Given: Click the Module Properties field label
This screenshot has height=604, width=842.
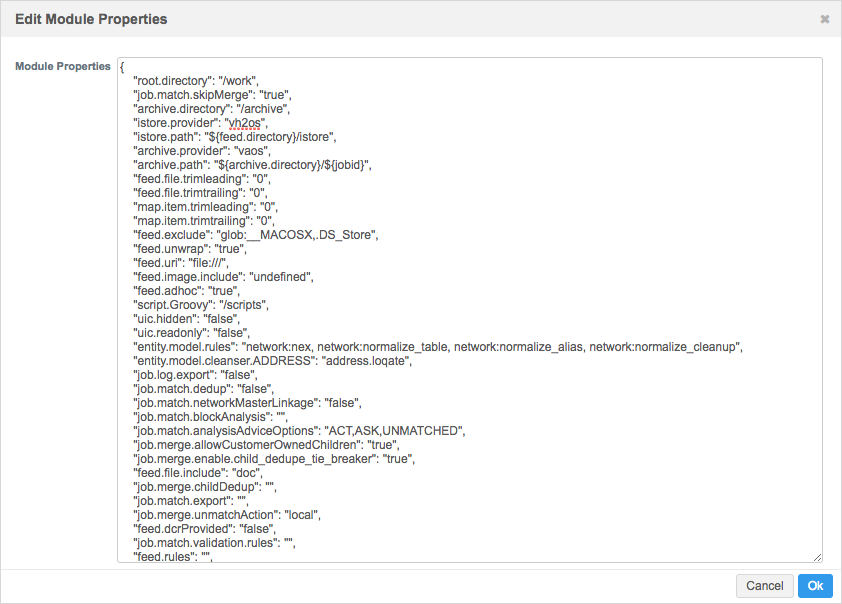Looking at the screenshot, I should tap(63, 67).
